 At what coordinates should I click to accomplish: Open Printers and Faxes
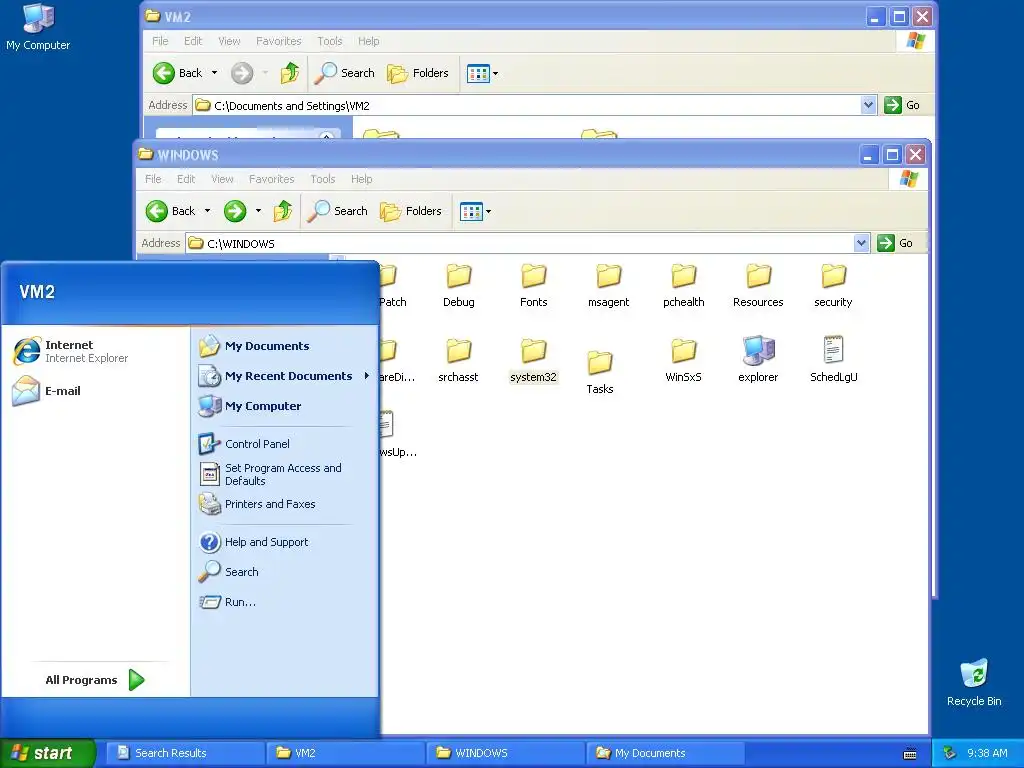pos(257,504)
